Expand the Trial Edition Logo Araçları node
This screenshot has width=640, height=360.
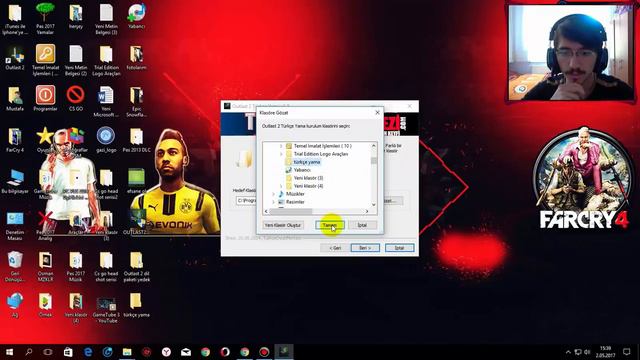tap(281, 154)
